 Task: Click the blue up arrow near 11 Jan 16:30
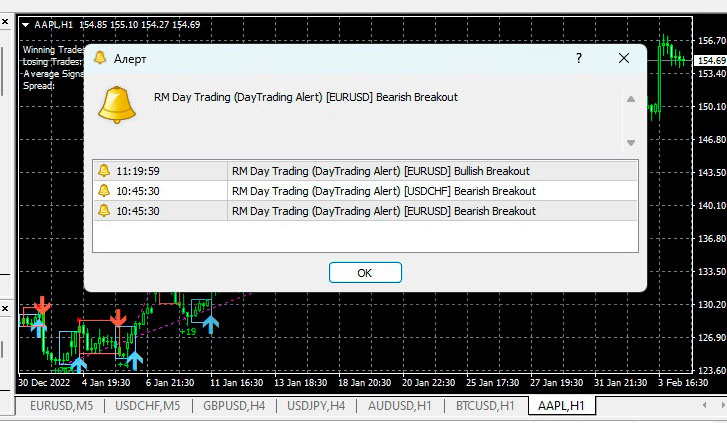point(210,323)
